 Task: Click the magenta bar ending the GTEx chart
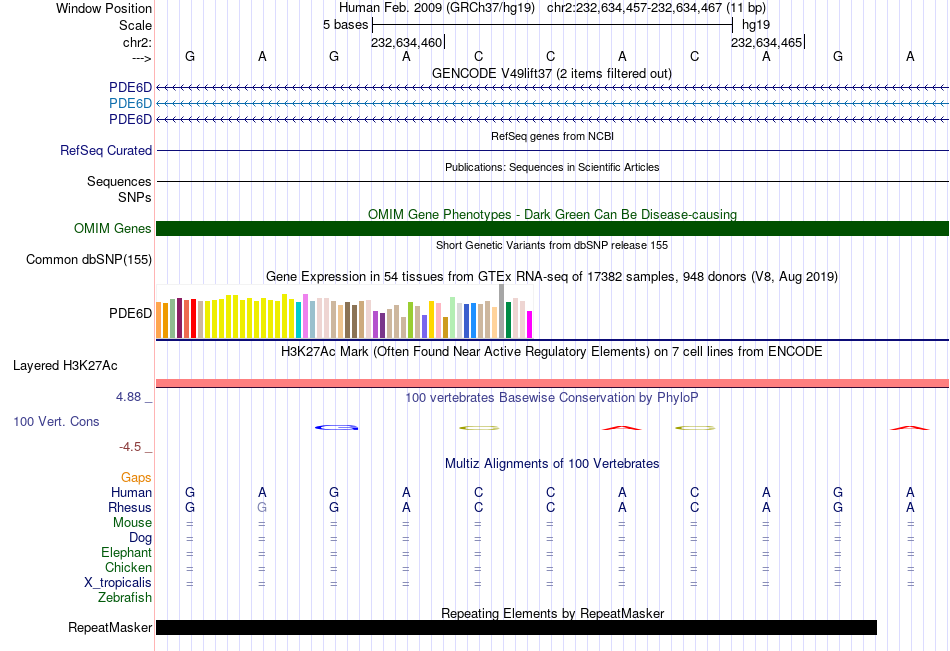pos(530,324)
